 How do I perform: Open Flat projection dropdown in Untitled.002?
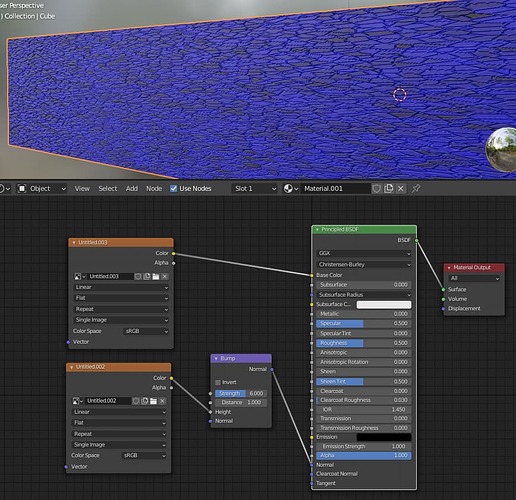click(119, 423)
